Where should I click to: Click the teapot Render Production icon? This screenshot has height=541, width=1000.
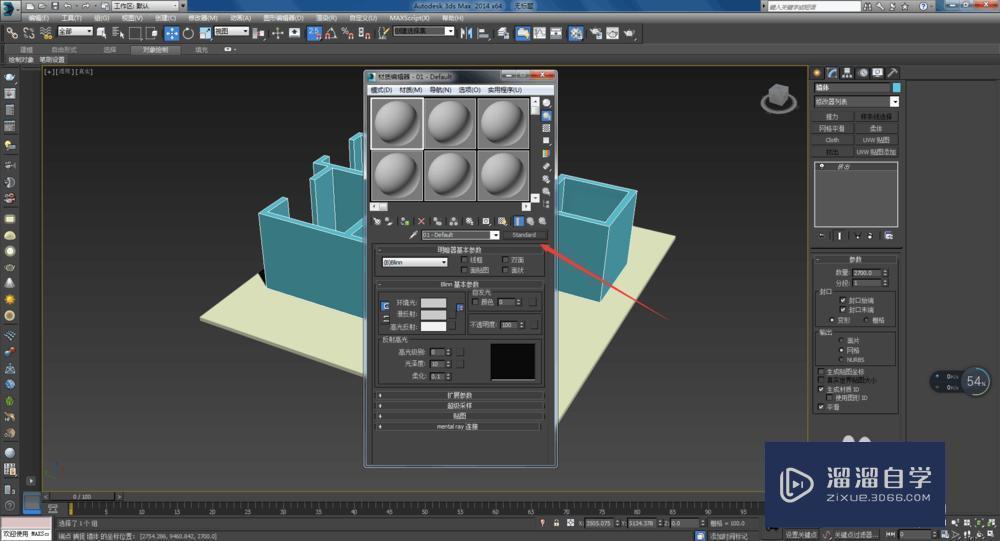629,33
